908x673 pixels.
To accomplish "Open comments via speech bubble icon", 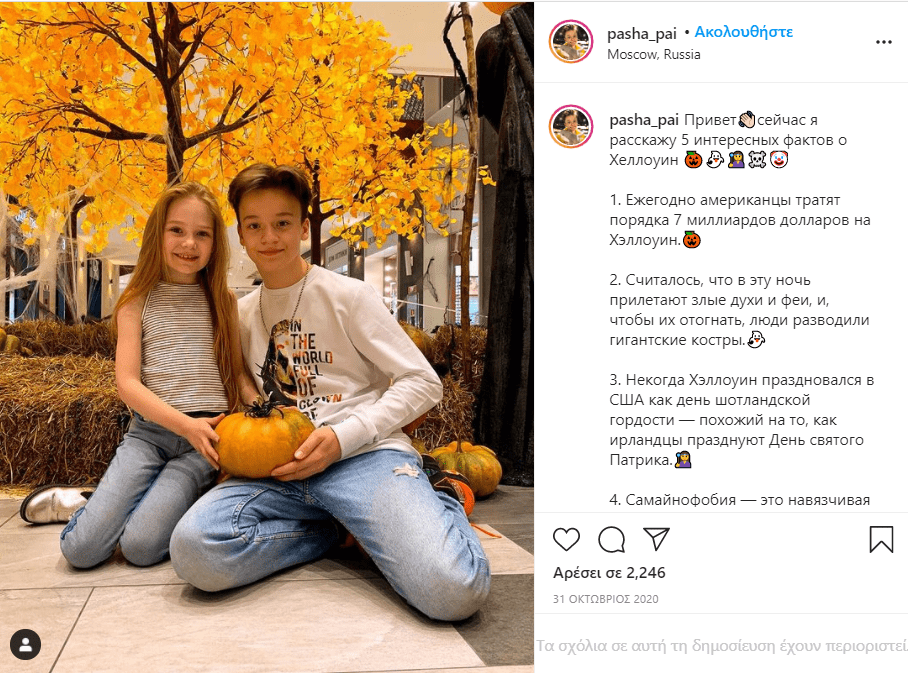I will [612, 540].
